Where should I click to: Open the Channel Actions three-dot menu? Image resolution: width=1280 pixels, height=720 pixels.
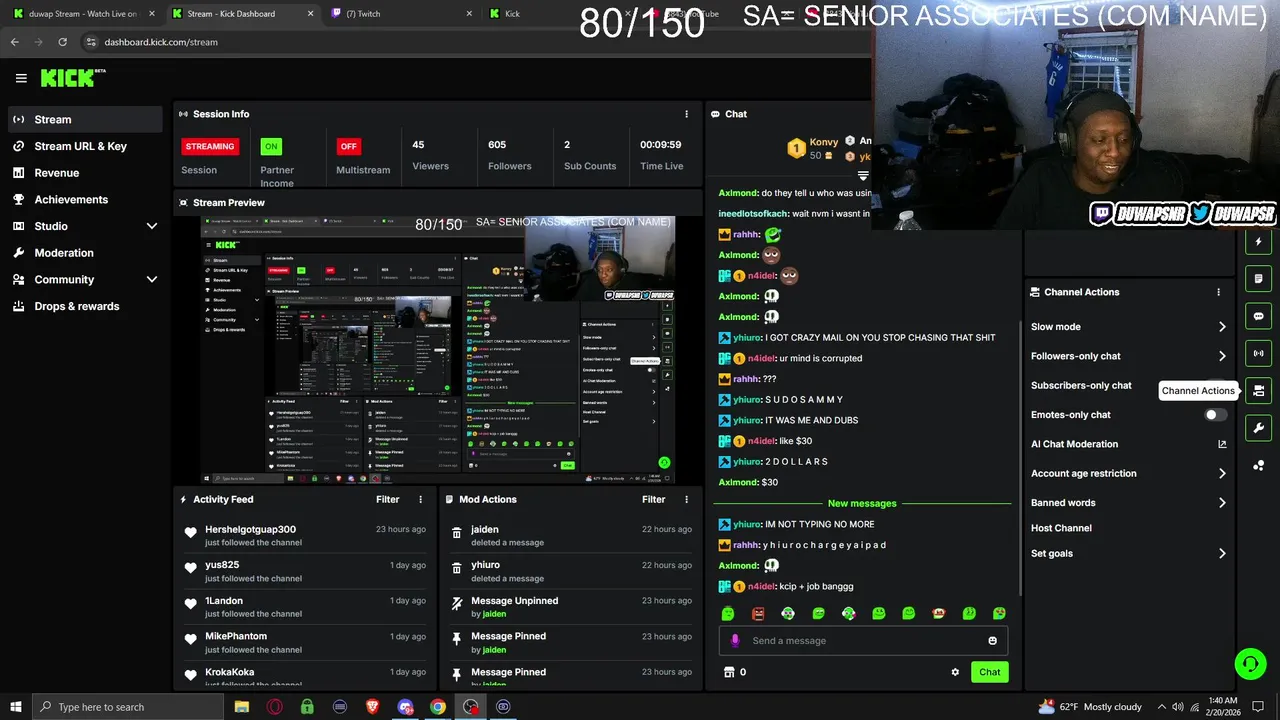1218,292
